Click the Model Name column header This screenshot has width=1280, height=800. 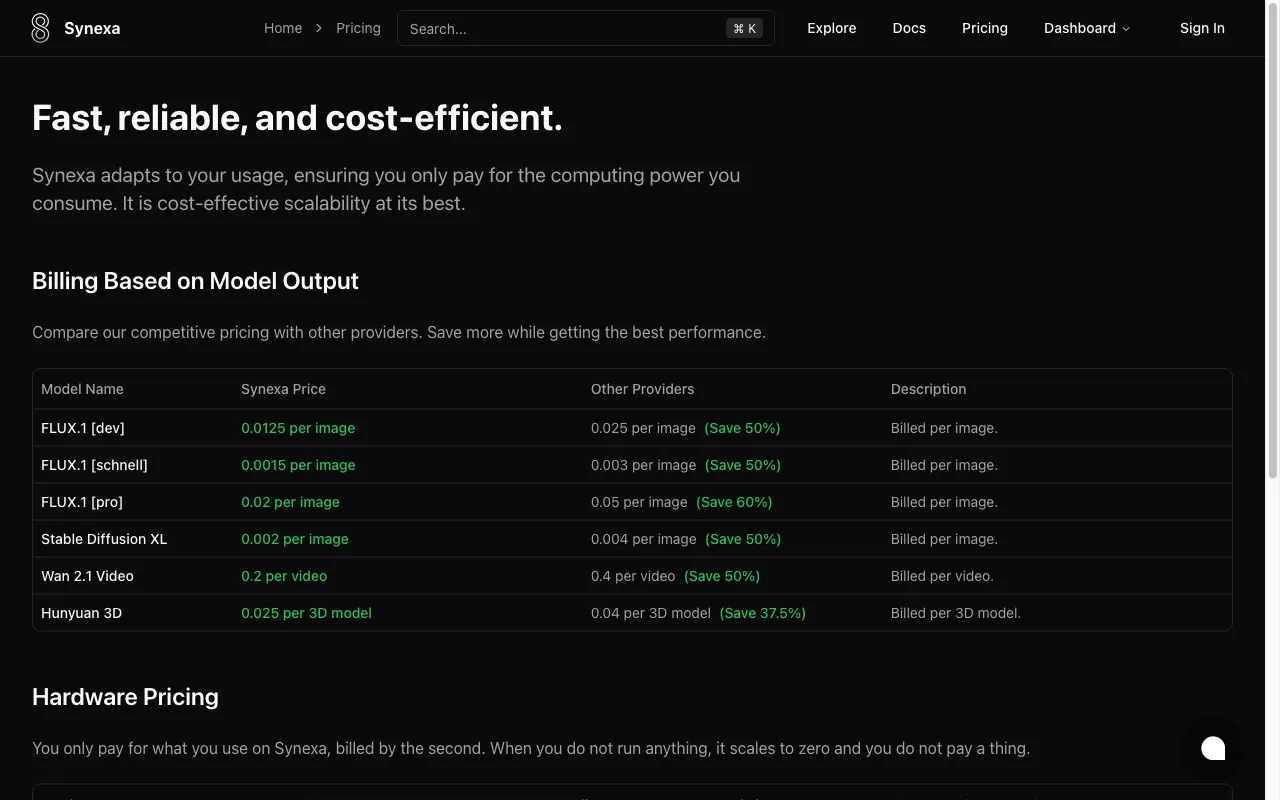(x=82, y=389)
